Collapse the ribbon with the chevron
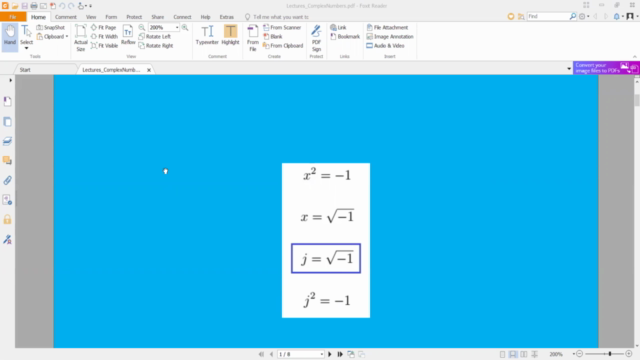640x360 pixels. point(635,57)
